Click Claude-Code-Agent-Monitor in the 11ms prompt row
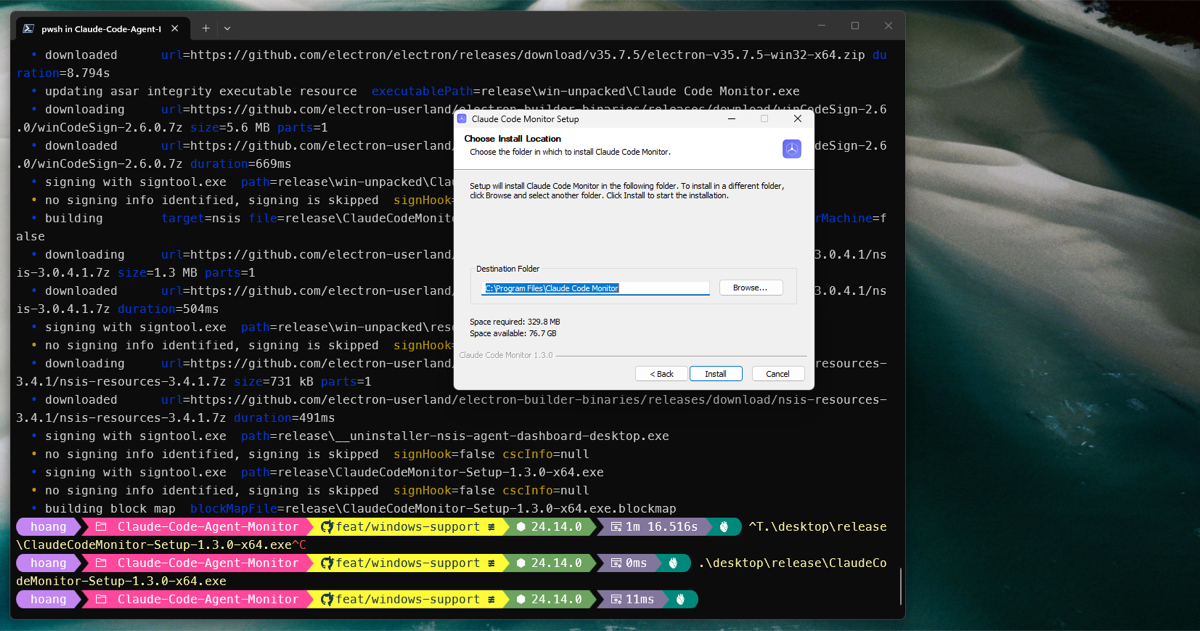Viewport: 1200px width, 631px height. coord(208,599)
